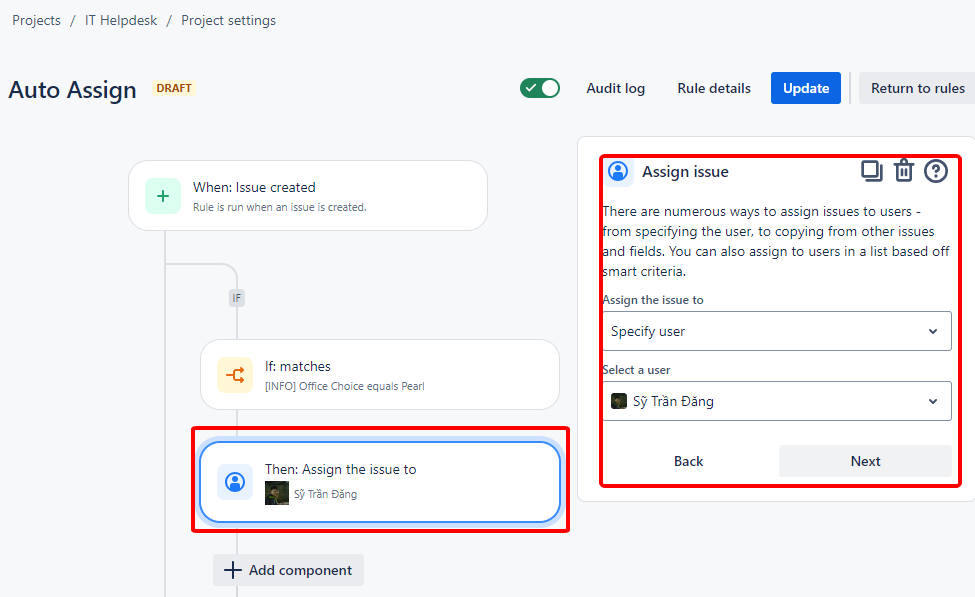
Task: Click the duplicate component icon
Action: point(872,171)
